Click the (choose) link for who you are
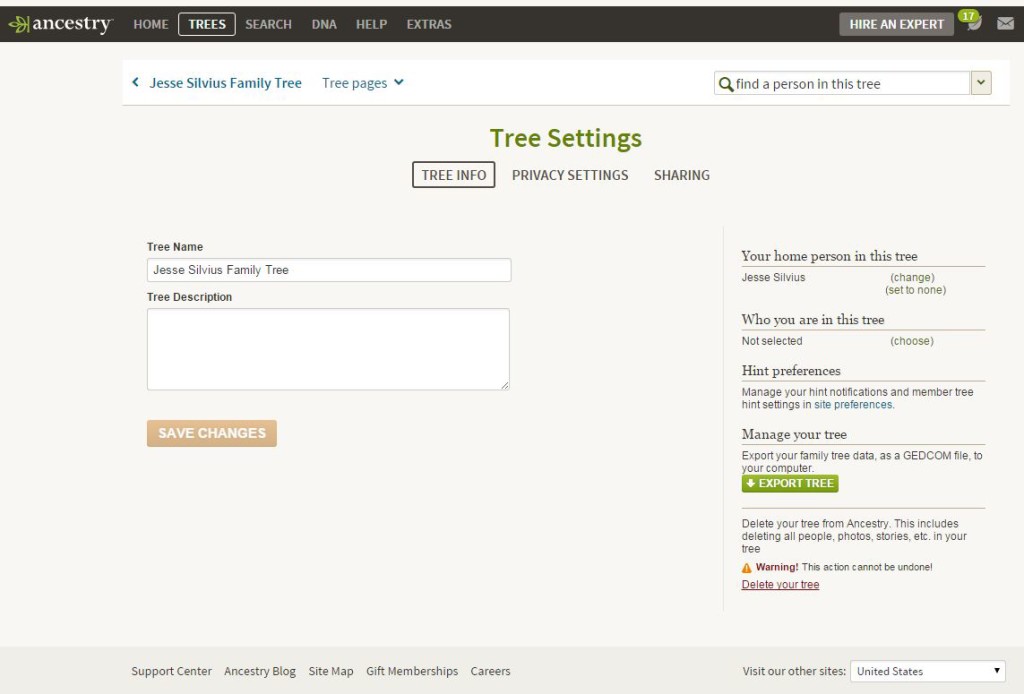 coord(912,341)
